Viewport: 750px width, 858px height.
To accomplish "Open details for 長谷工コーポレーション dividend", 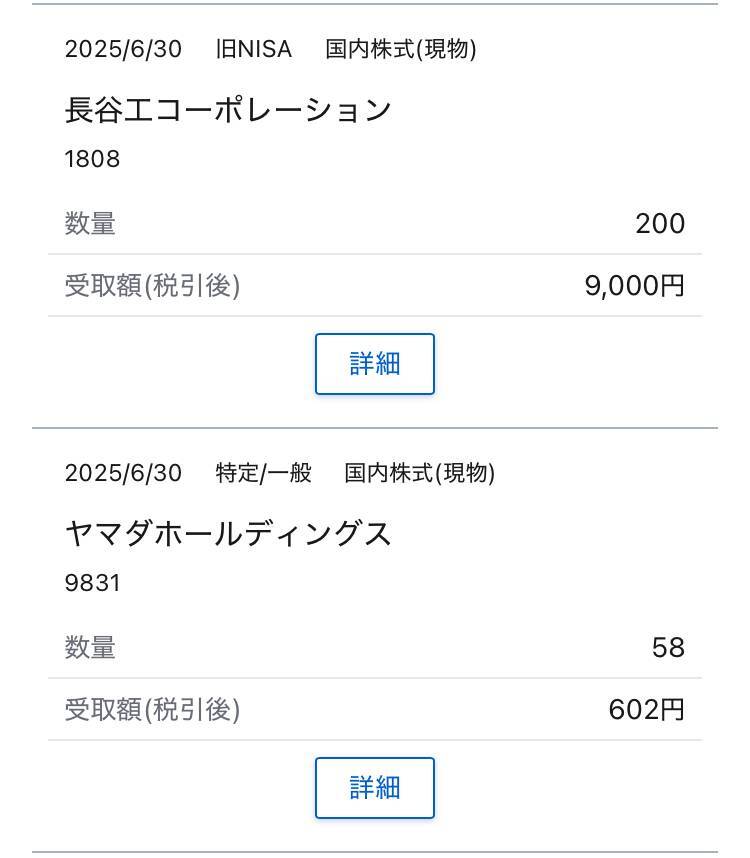I will (x=375, y=364).
